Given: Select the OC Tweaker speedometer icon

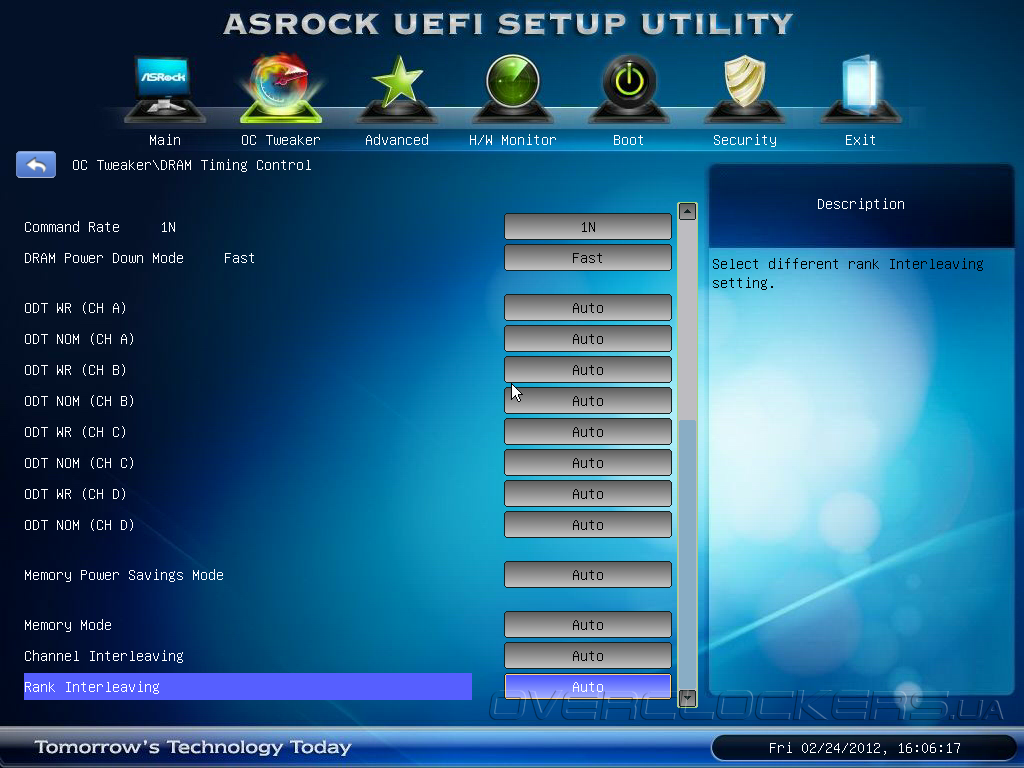Looking at the screenshot, I should pyautogui.click(x=281, y=88).
